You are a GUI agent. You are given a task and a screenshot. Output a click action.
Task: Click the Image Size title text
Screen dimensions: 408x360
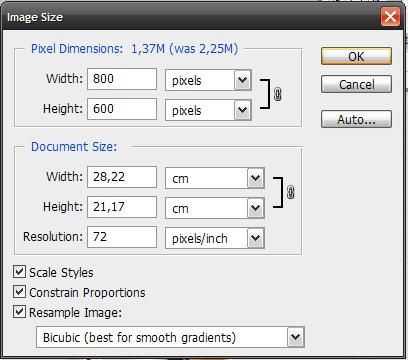[35, 17]
